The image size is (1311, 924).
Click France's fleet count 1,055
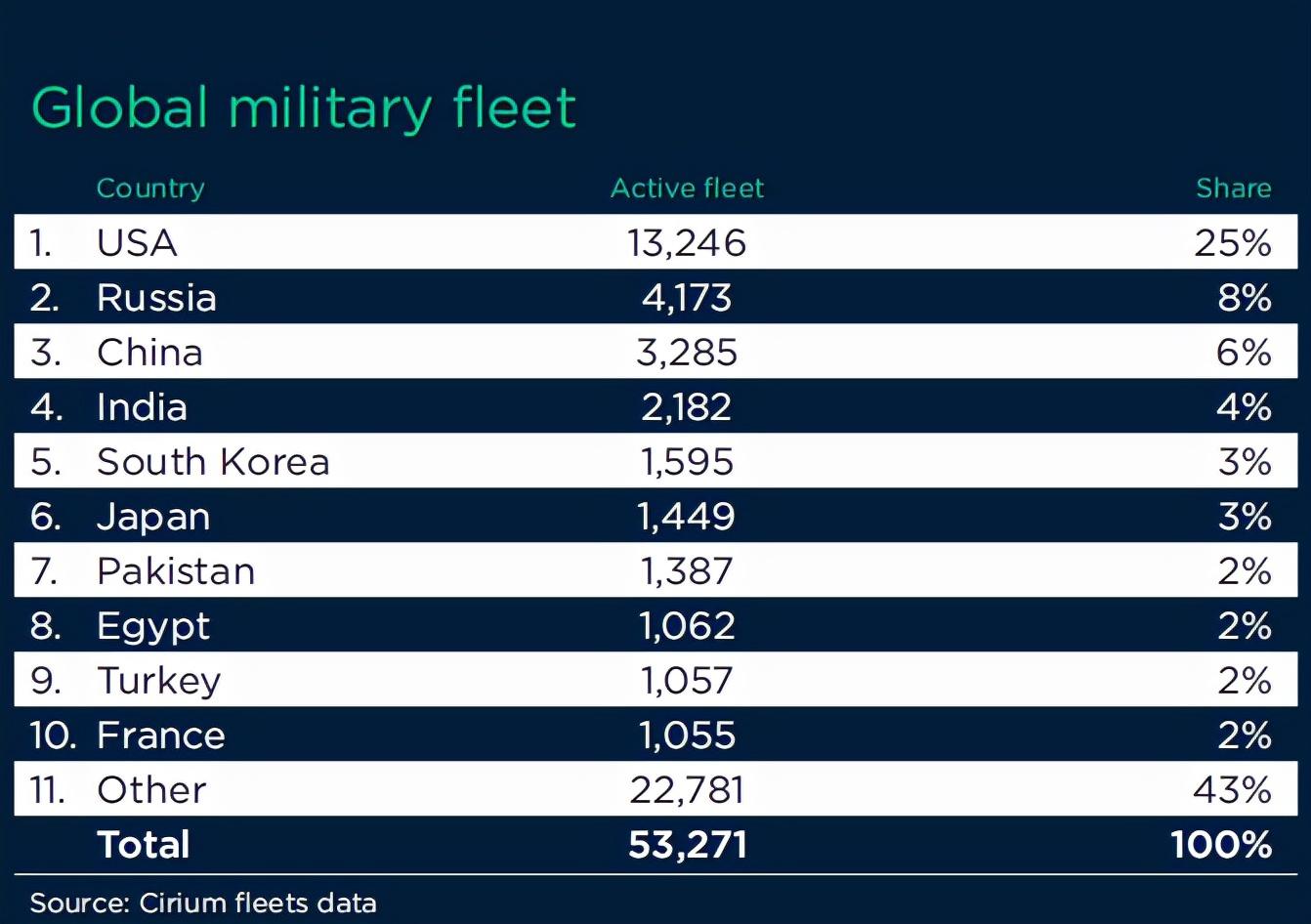[x=687, y=735]
